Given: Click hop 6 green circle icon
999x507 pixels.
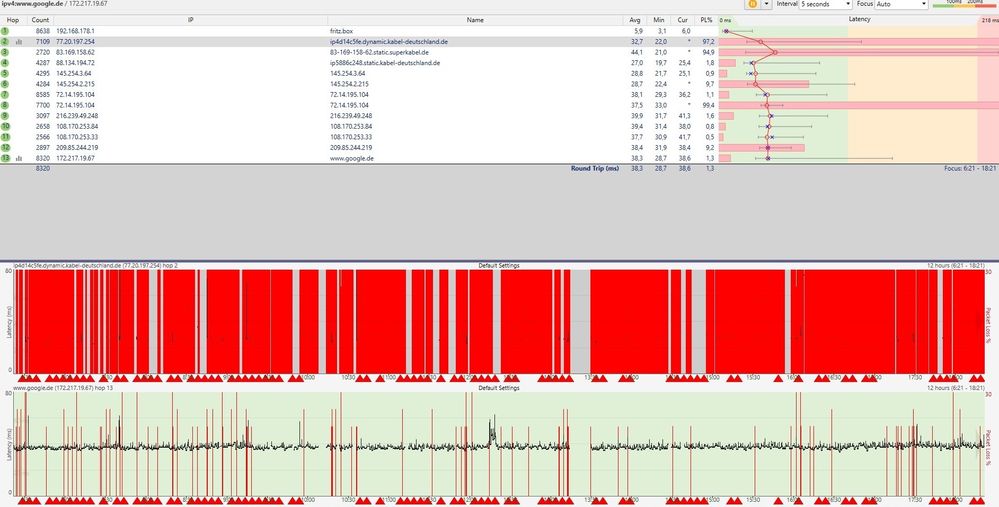Looking at the screenshot, I should [x=5, y=84].
